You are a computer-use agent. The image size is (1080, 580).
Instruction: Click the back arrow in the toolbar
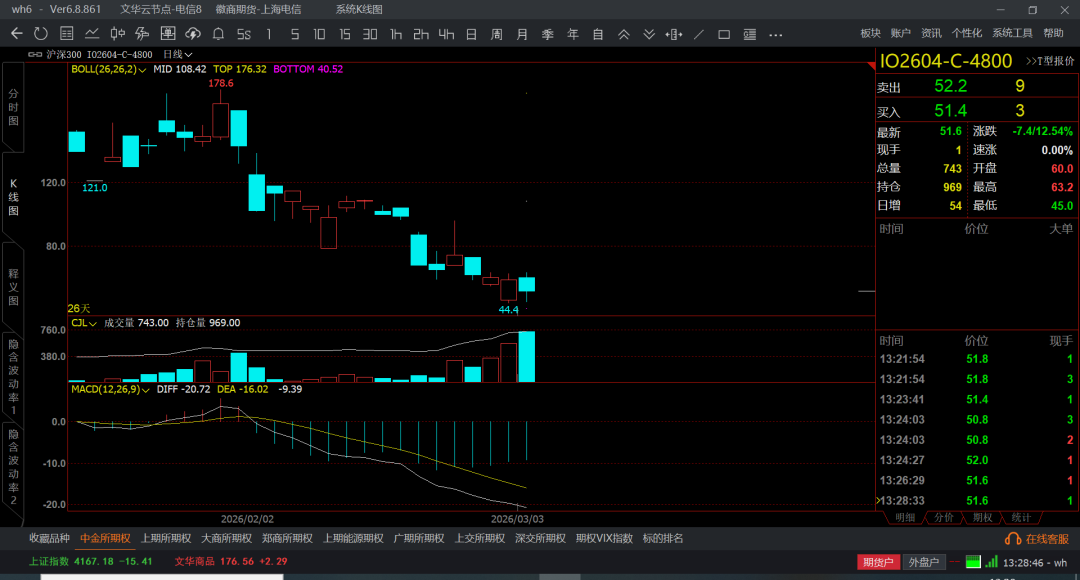tap(16, 34)
